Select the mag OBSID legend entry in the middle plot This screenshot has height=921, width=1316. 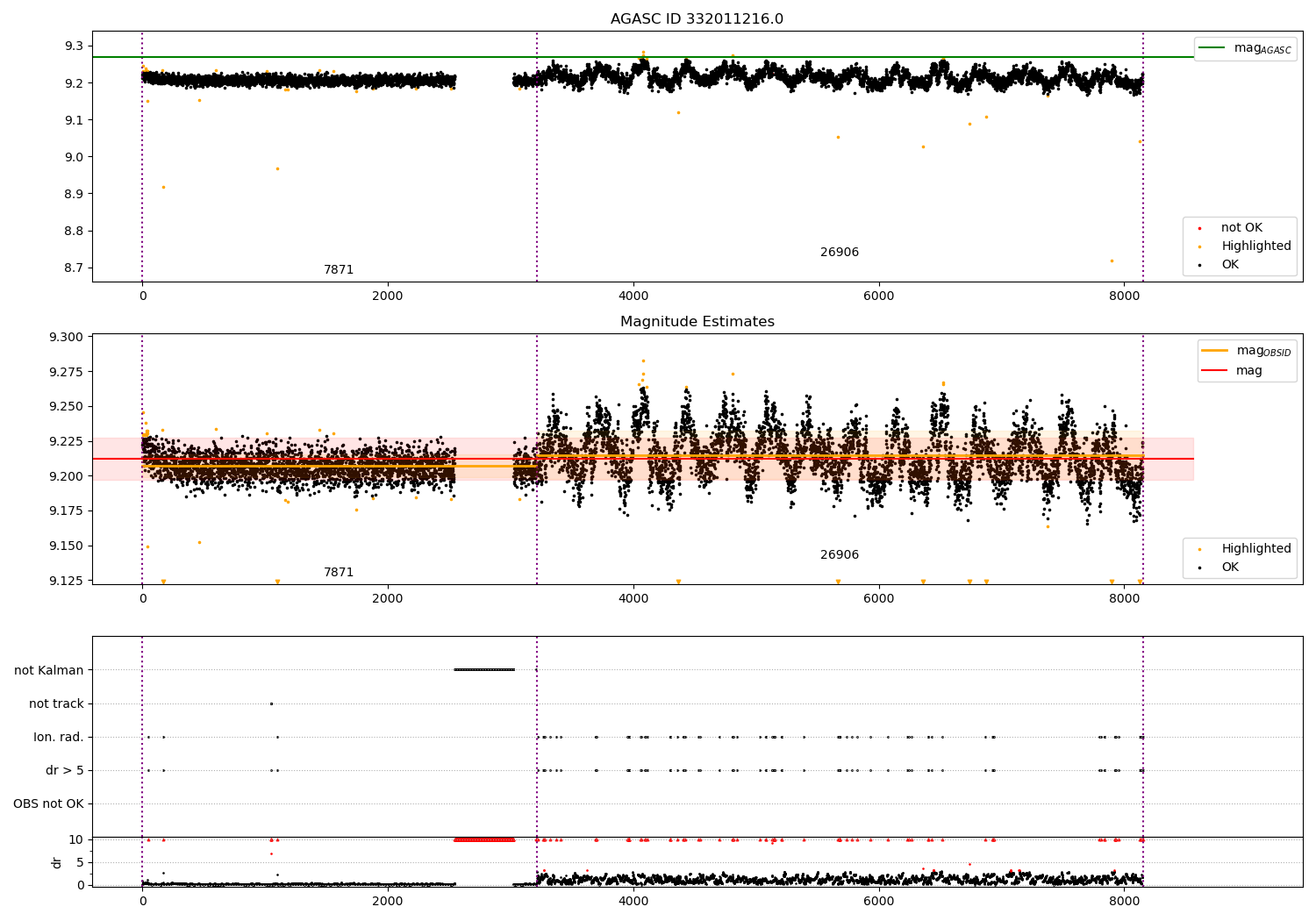[x=1247, y=351]
